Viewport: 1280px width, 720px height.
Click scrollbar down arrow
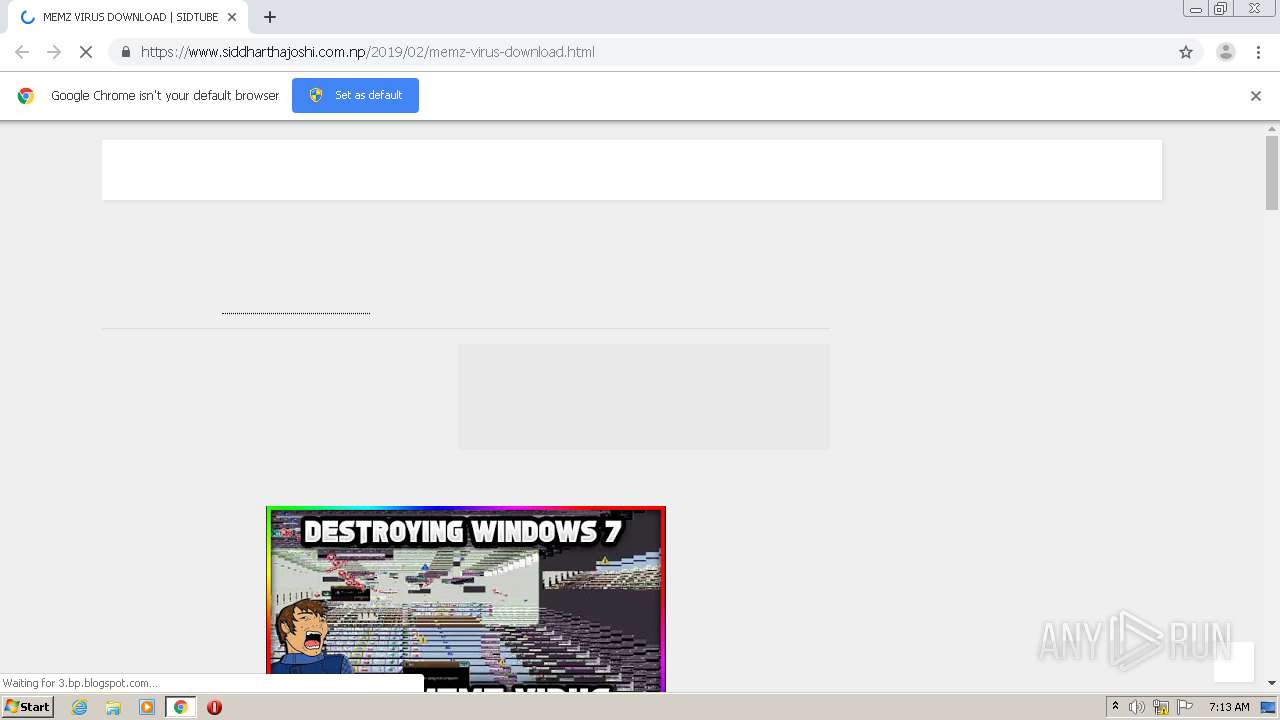click(1272, 683)
